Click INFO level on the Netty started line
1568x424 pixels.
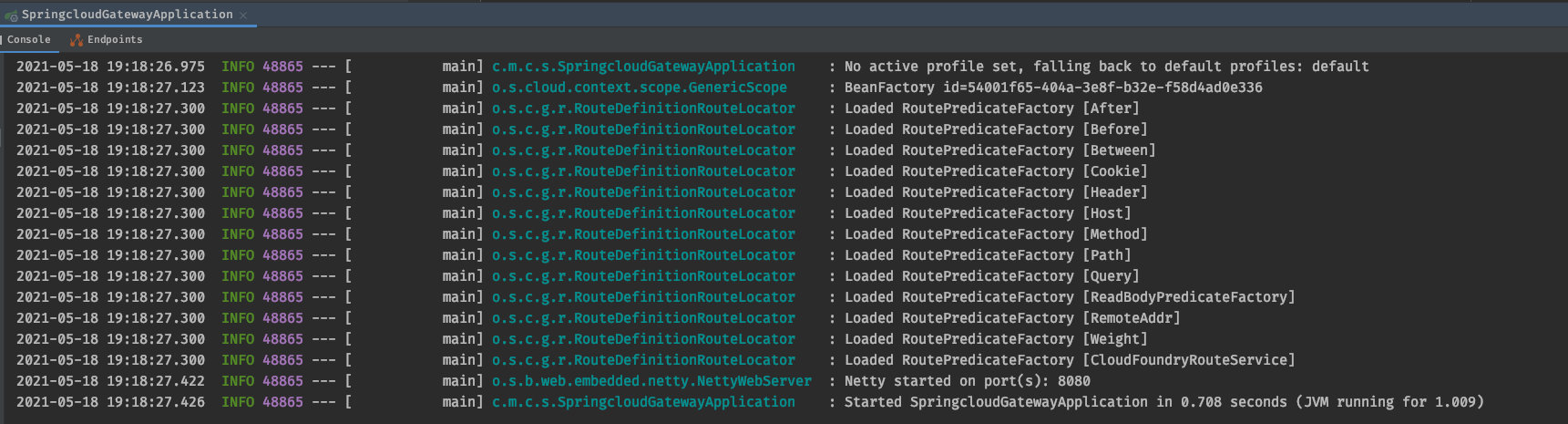238,381
